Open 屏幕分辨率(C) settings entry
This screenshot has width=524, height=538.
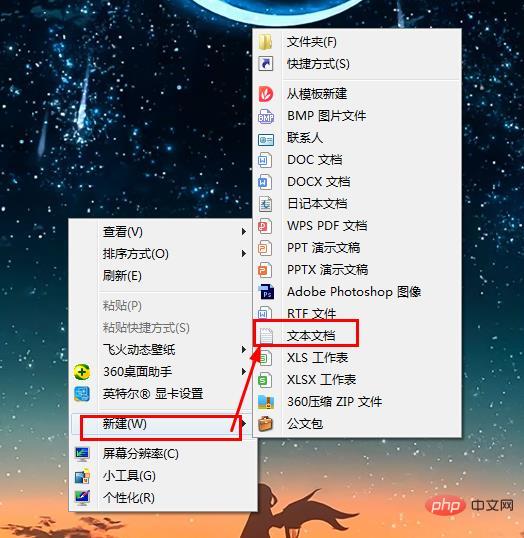pos(141,454)
